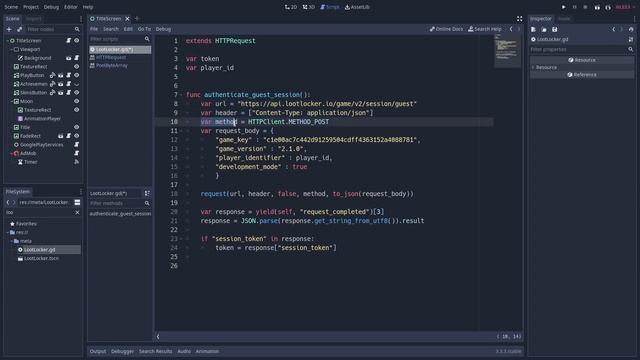The height and width of the screenshot is (360, 640).
Task: Create new resource in Inspector
Action: coord(533,29)
